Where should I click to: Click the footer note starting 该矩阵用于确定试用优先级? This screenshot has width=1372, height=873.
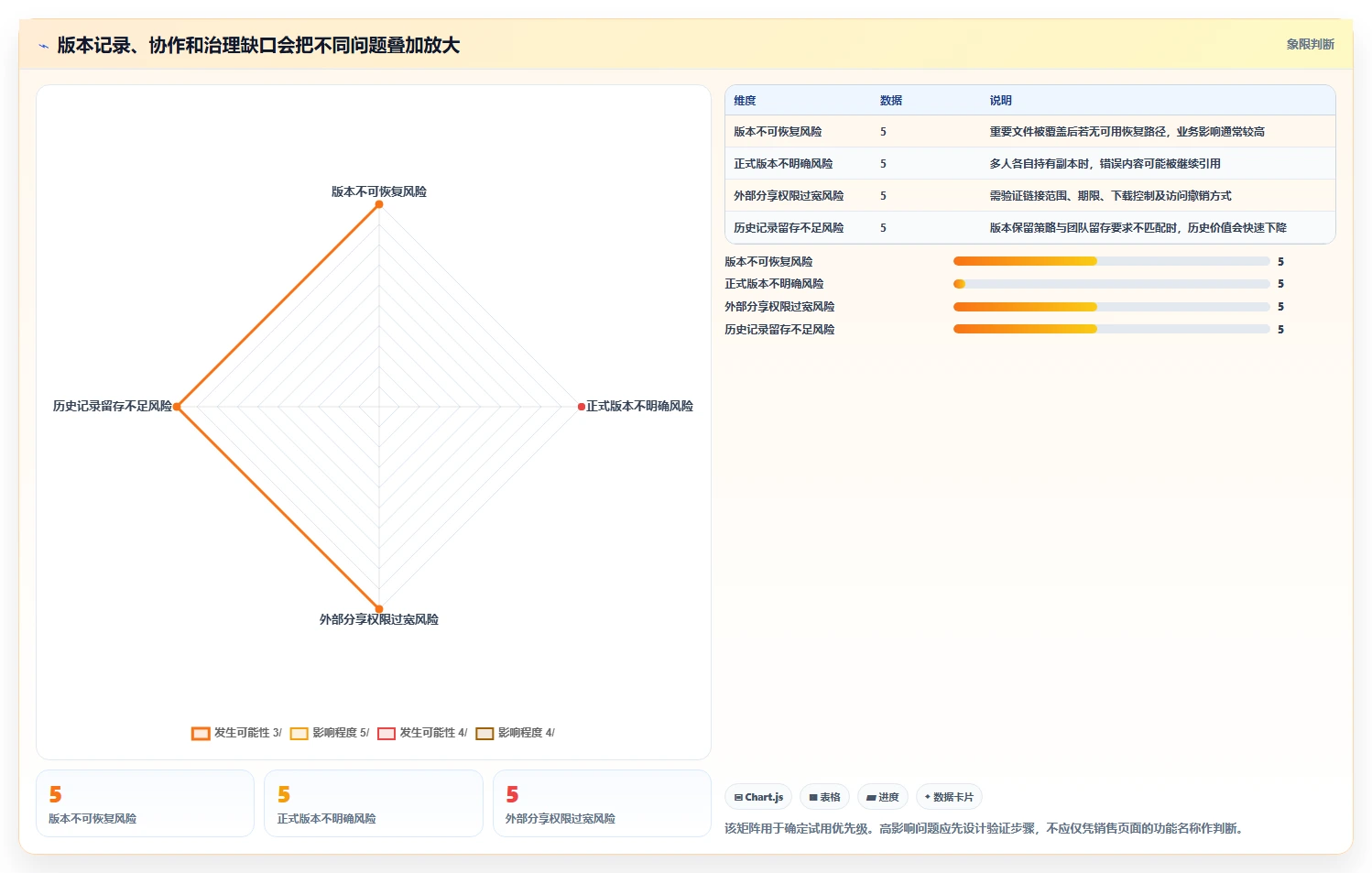point(985,828)
